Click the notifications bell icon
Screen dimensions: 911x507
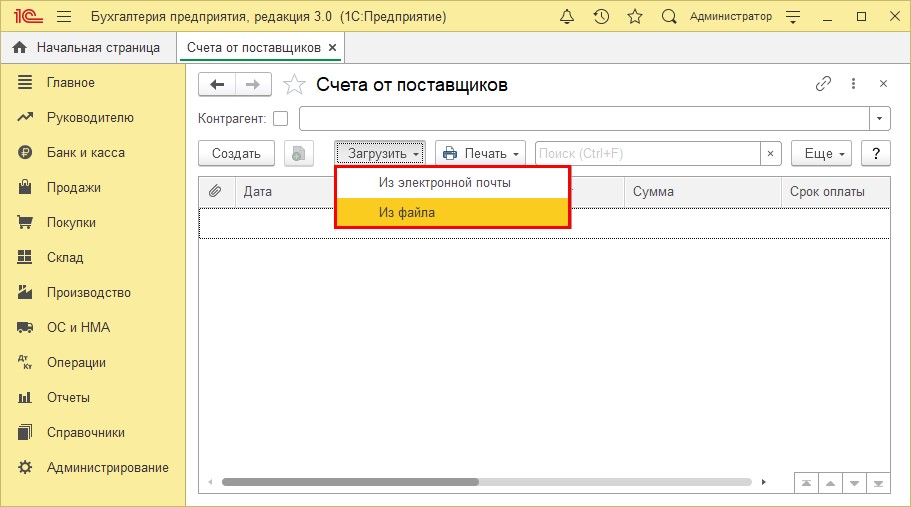click(567, 17)
